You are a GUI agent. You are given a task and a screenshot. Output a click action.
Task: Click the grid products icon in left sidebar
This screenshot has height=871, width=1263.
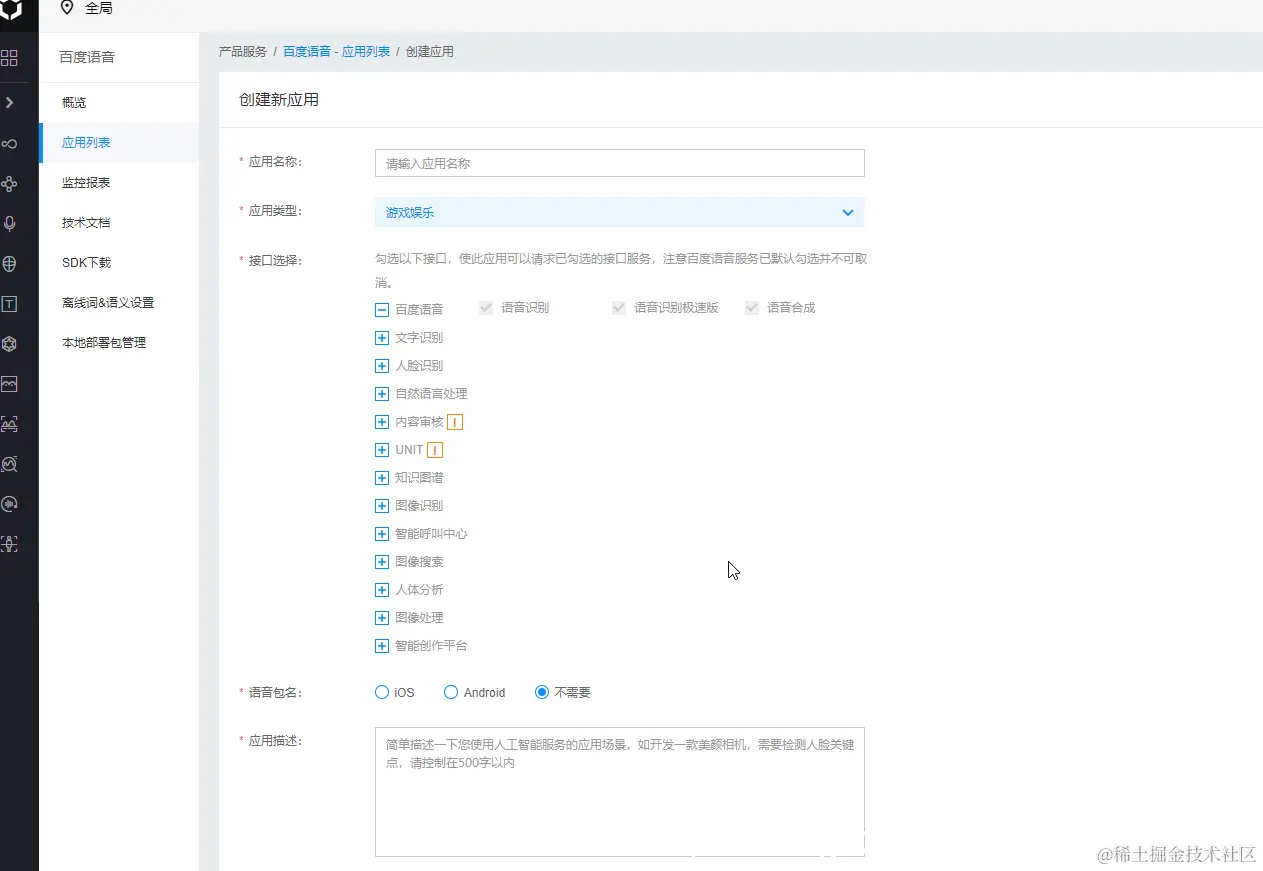coord(11,58)
